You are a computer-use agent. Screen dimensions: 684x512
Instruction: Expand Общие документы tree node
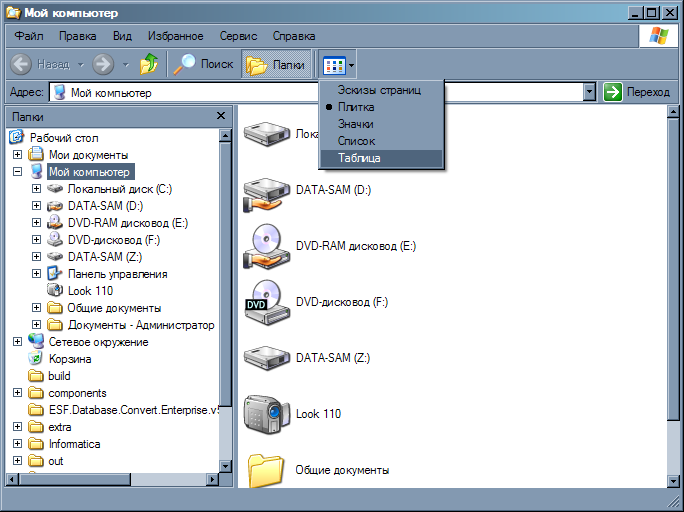pyautogui.click(x=37, y=308)
